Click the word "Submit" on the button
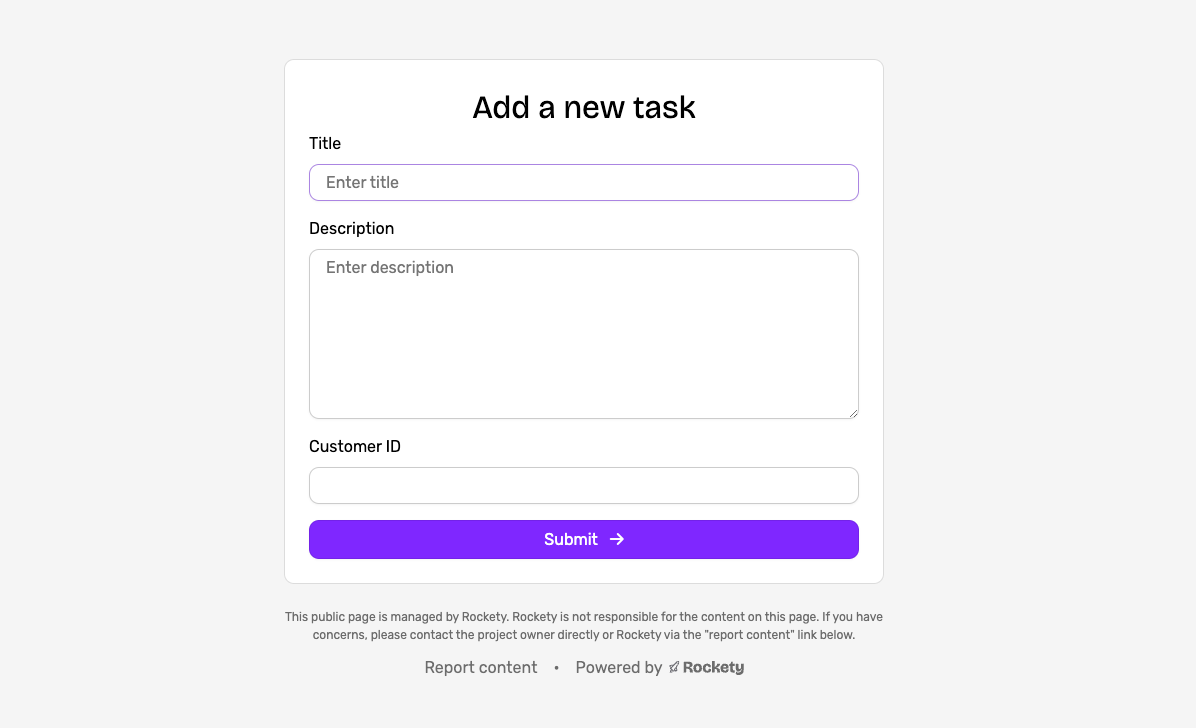 pyautogui.click(x=570, y=539)
